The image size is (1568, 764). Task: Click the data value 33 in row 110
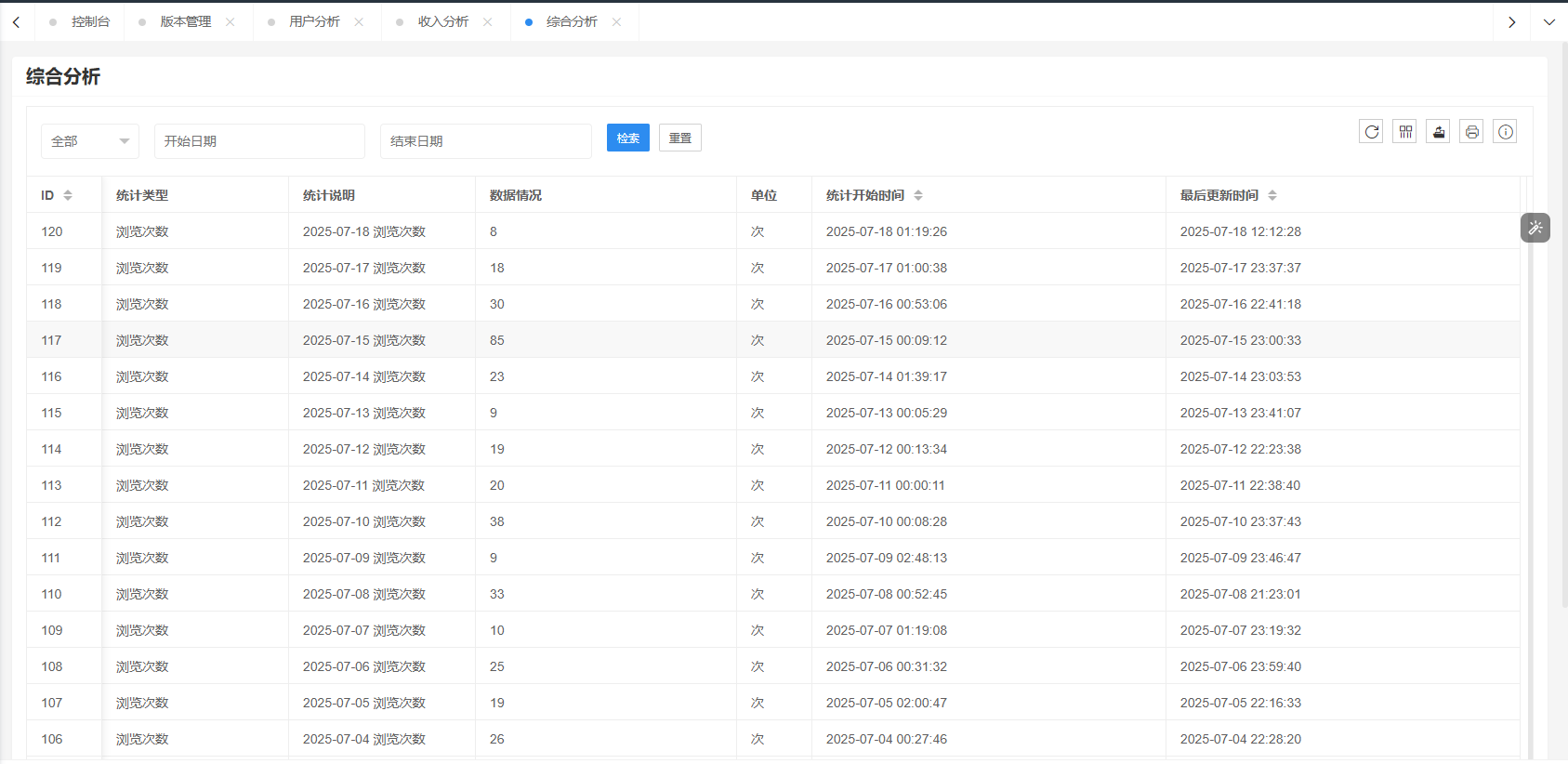(497, 594)
